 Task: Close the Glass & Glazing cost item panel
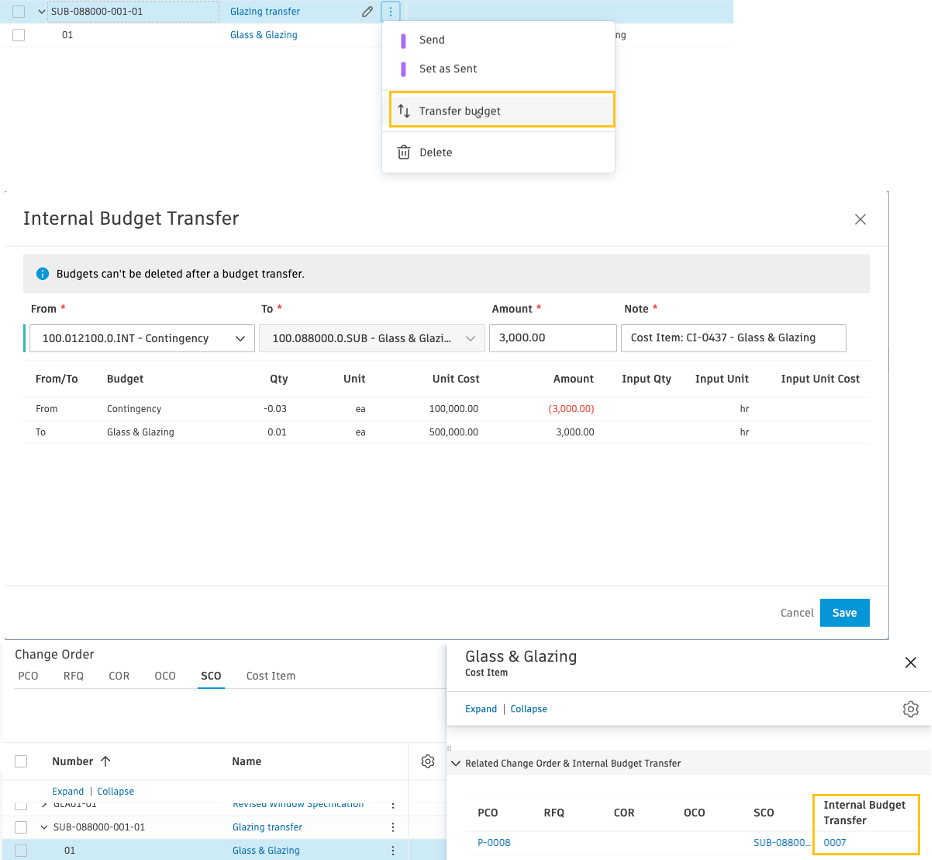click(910, 662)
